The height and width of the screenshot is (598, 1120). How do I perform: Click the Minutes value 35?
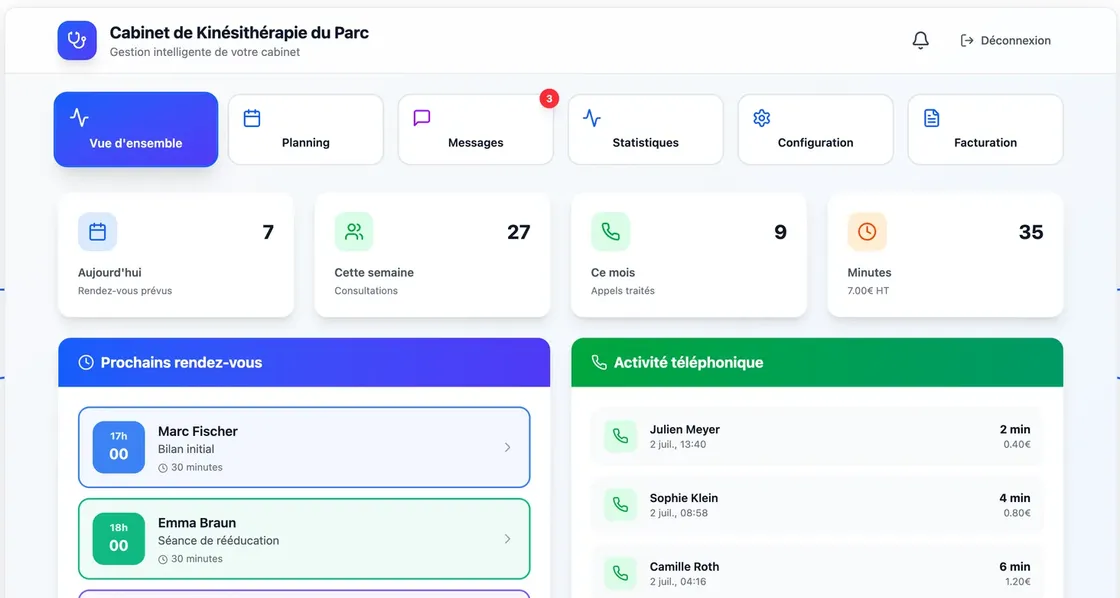pyautogui.click(x=1031, y=232)
